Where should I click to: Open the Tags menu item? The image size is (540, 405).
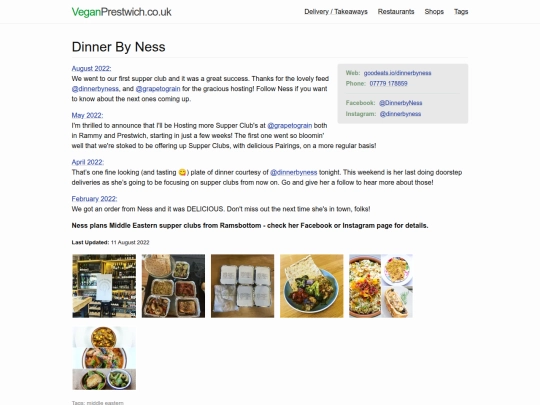(x=461, y=12)
